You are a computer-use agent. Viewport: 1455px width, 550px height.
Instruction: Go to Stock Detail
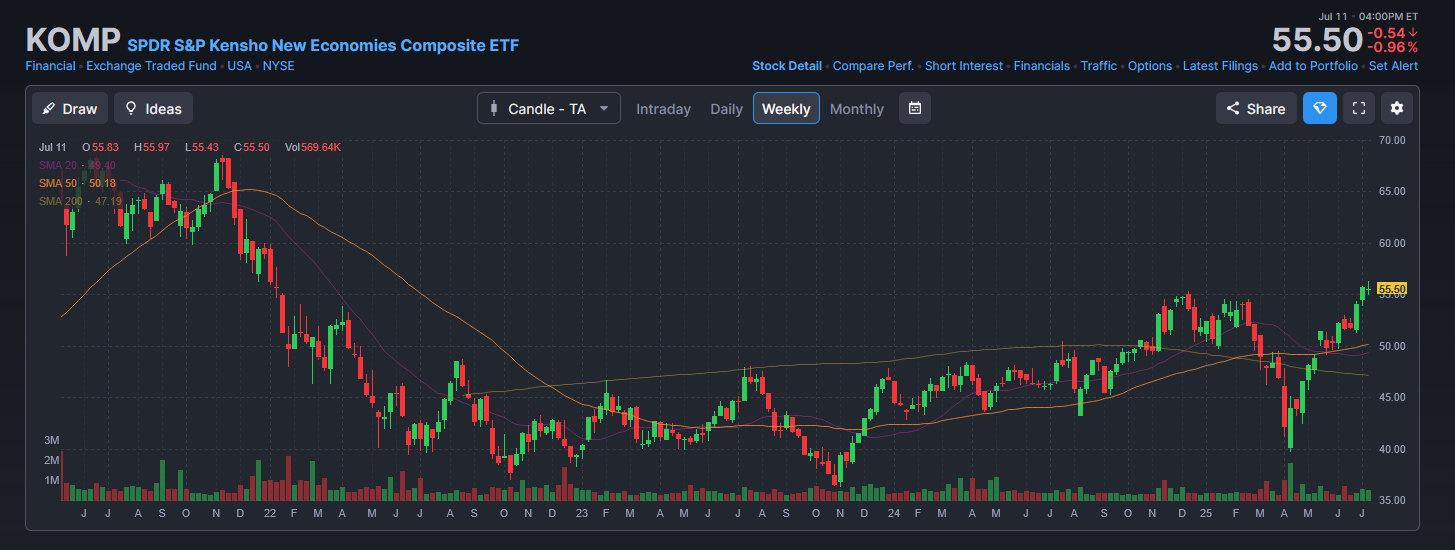point(787,66)
